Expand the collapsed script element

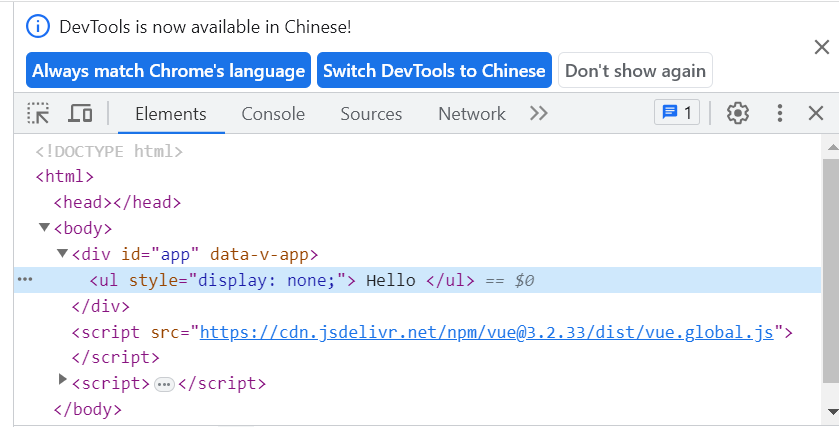(x=63, y=379)
